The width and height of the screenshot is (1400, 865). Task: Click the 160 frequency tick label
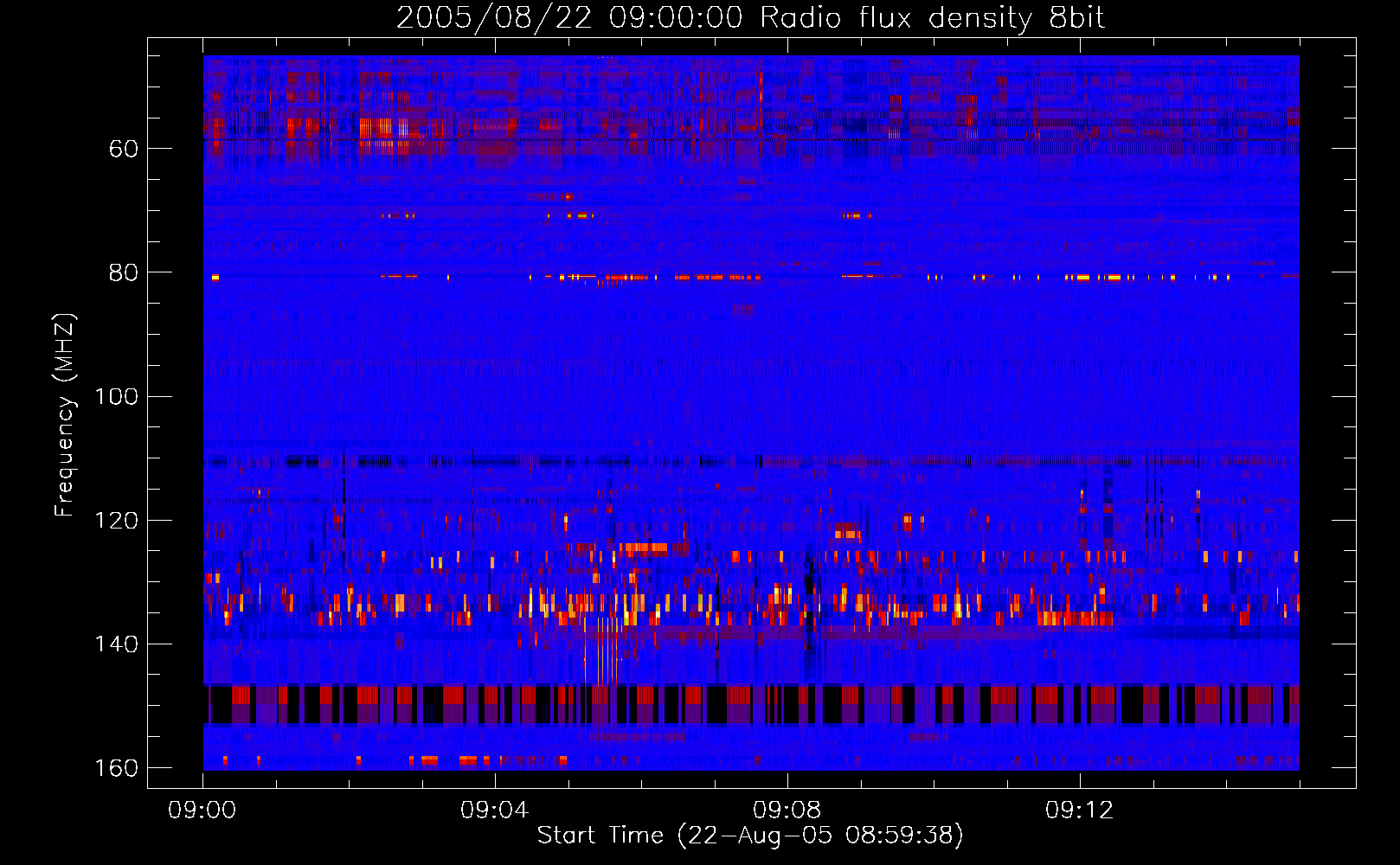coord(117,768)
